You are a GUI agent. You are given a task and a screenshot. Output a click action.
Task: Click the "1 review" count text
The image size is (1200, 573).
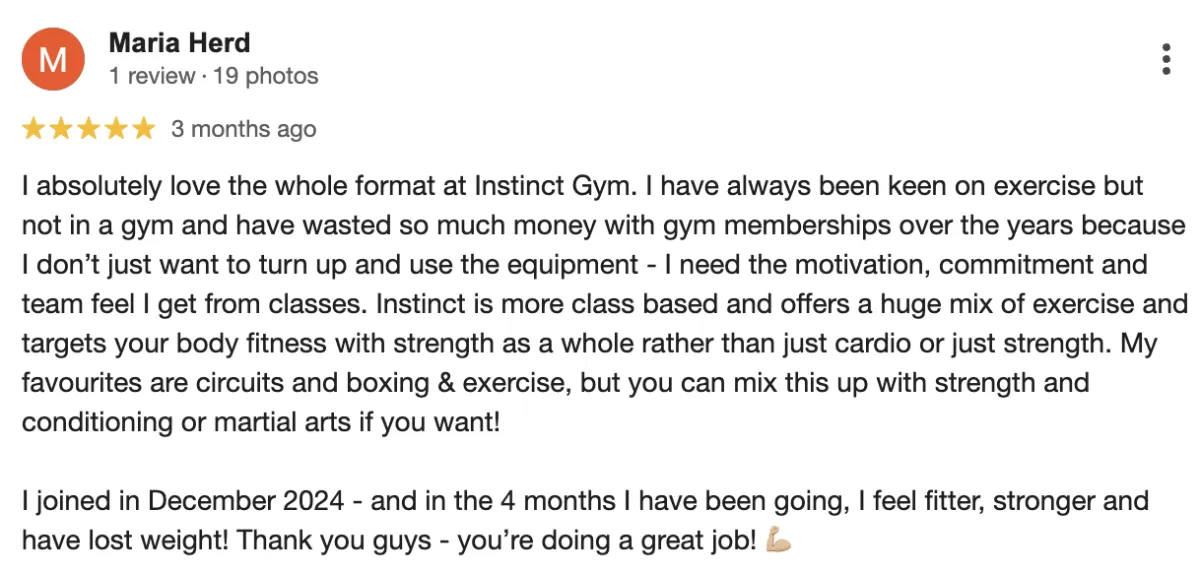point(150,76)
